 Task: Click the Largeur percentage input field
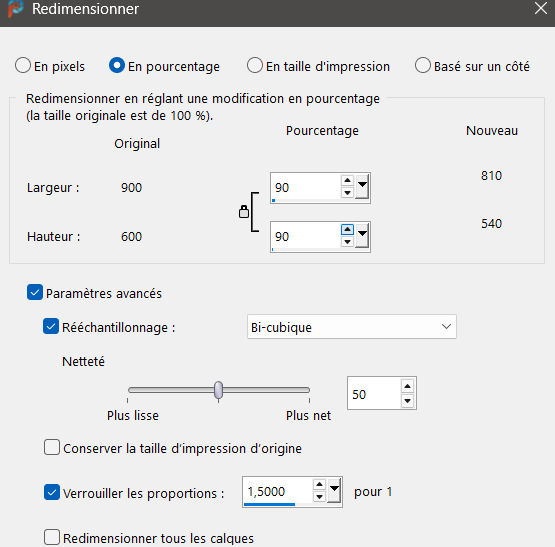(x=306, y=187)
